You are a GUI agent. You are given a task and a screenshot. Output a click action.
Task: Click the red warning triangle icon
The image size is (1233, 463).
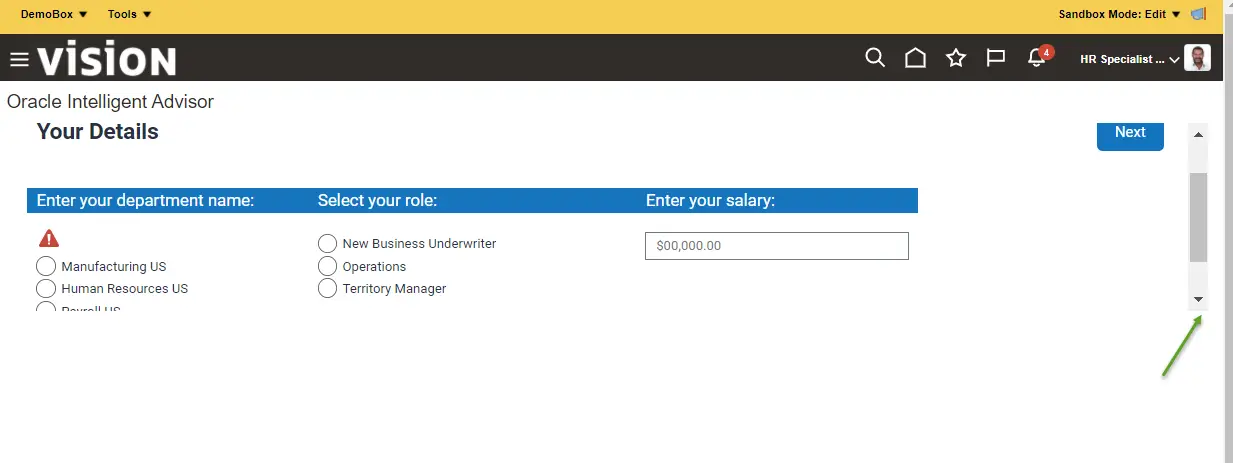click(x=49, y=239)
